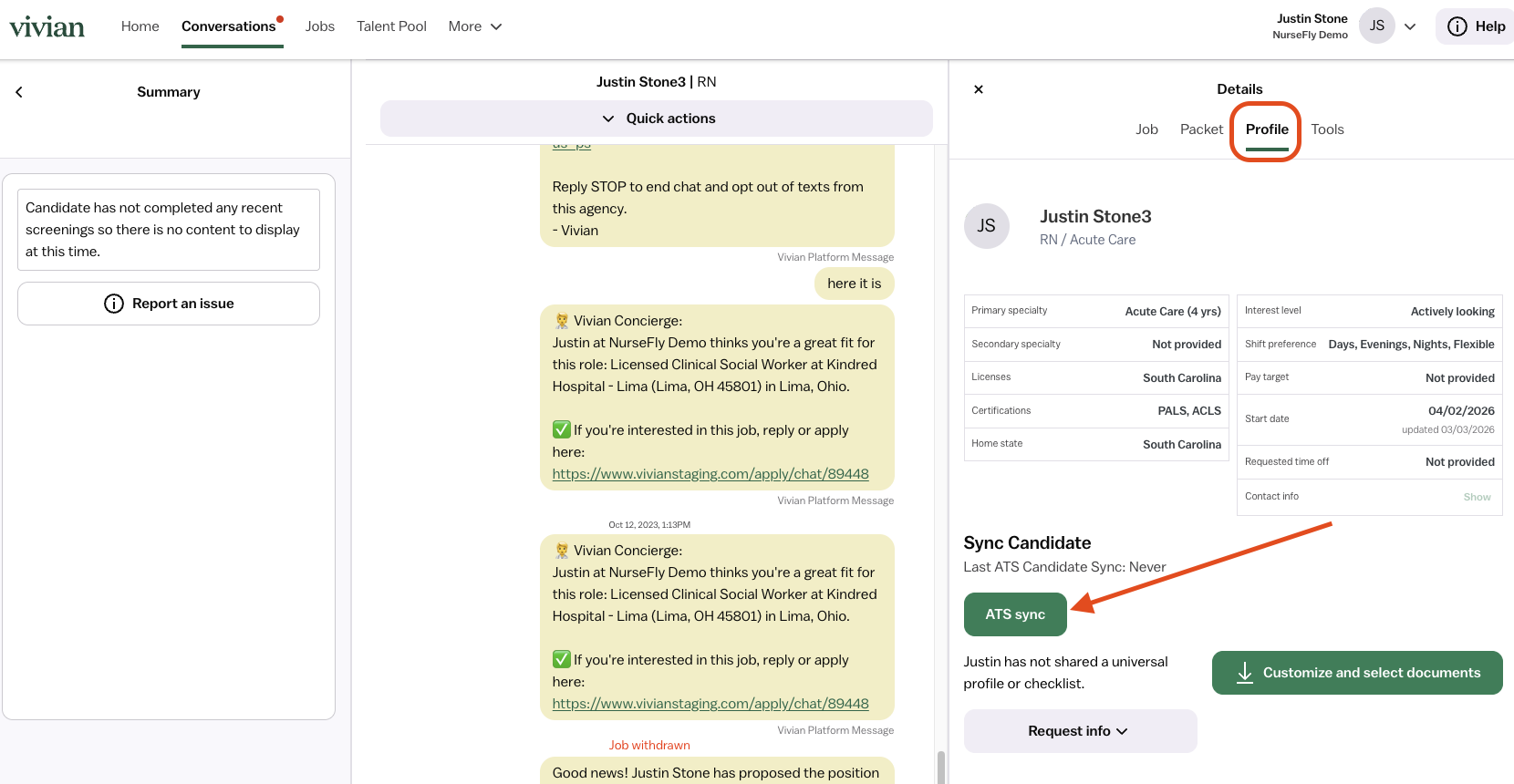Click the ATS sync button

(x=1015, y=614)
